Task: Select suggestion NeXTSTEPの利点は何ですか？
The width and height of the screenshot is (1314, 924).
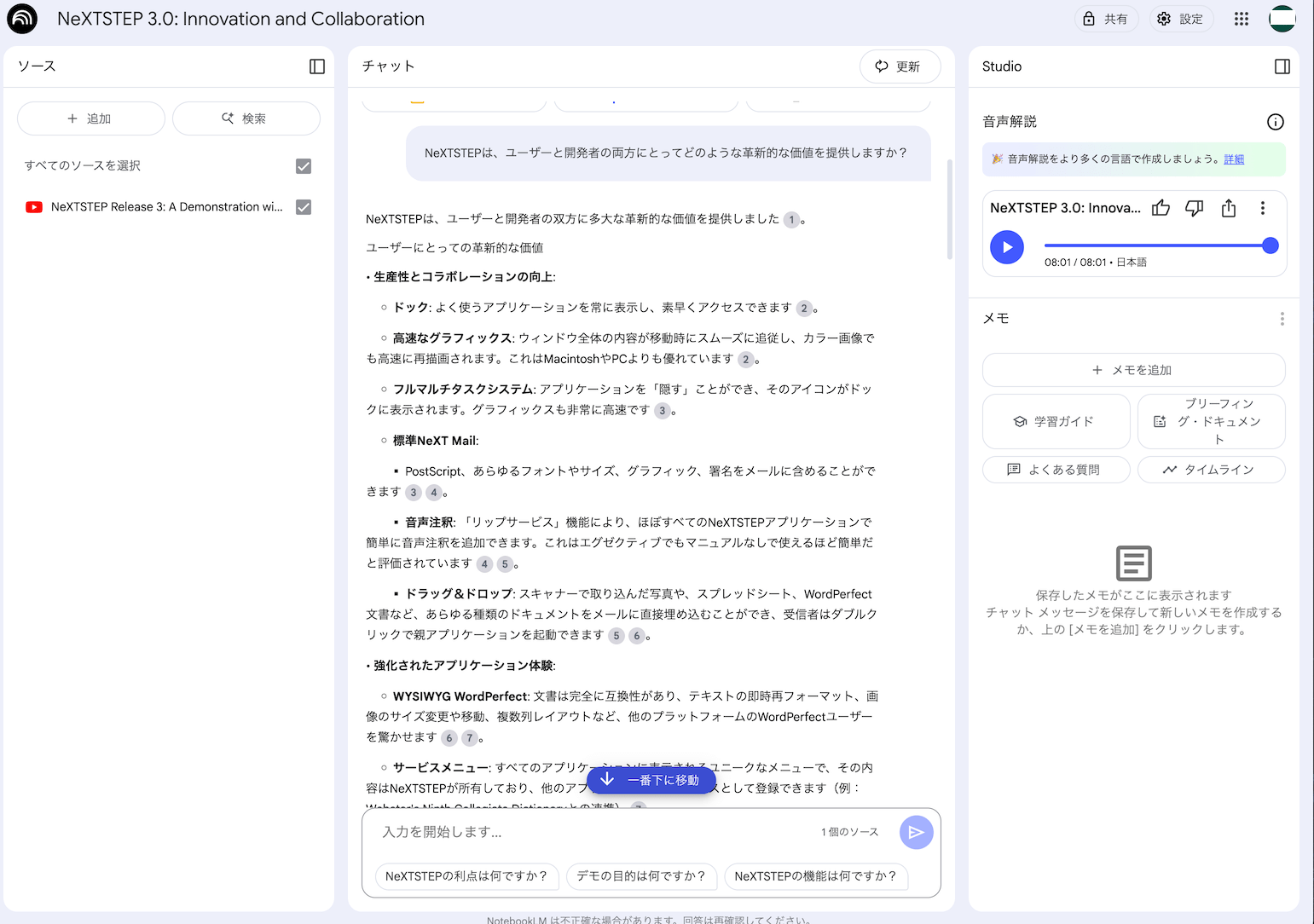Action: pyautogui.click(x=467, y=876)
